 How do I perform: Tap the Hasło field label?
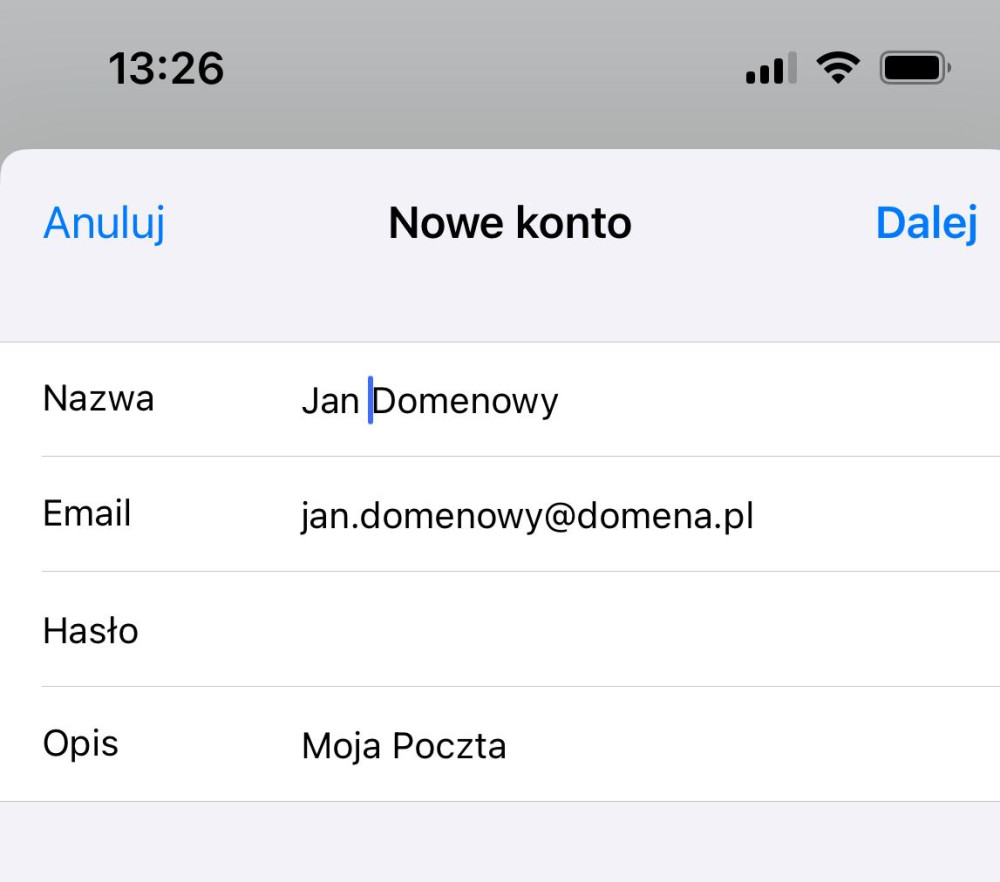tap(90, 630)
